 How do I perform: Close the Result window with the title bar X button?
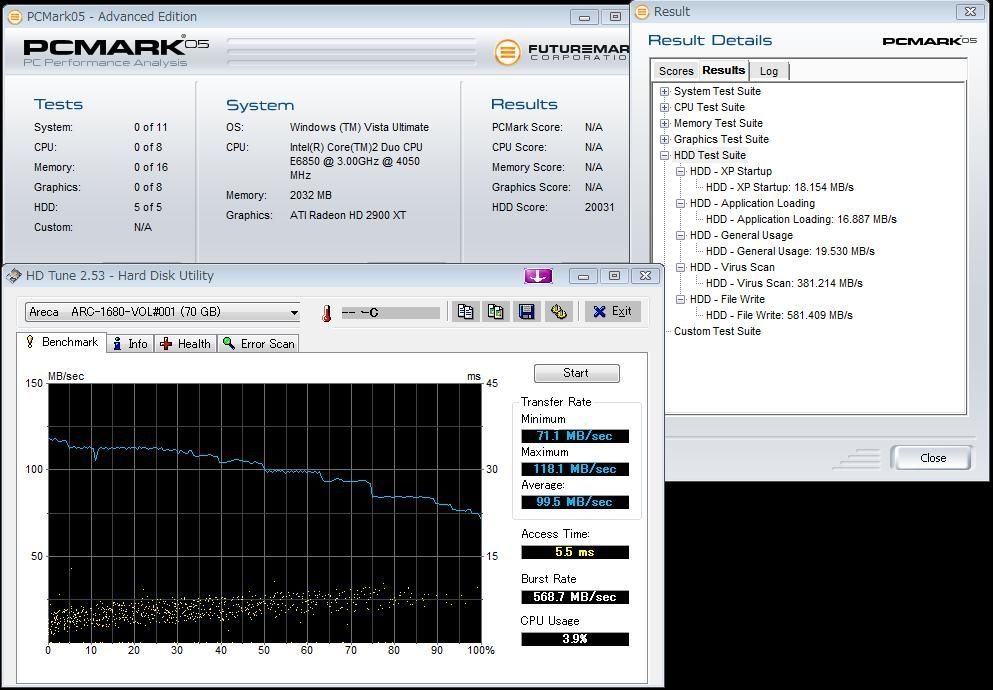[x=970, y=11]
